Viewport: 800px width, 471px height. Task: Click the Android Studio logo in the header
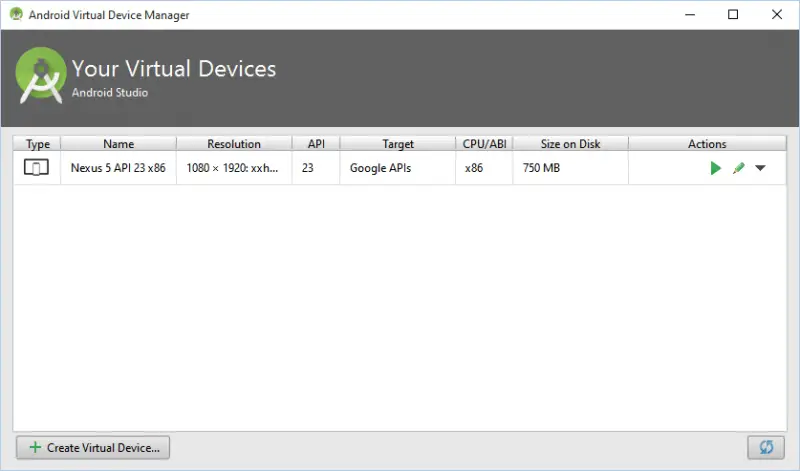coord(42,78)
